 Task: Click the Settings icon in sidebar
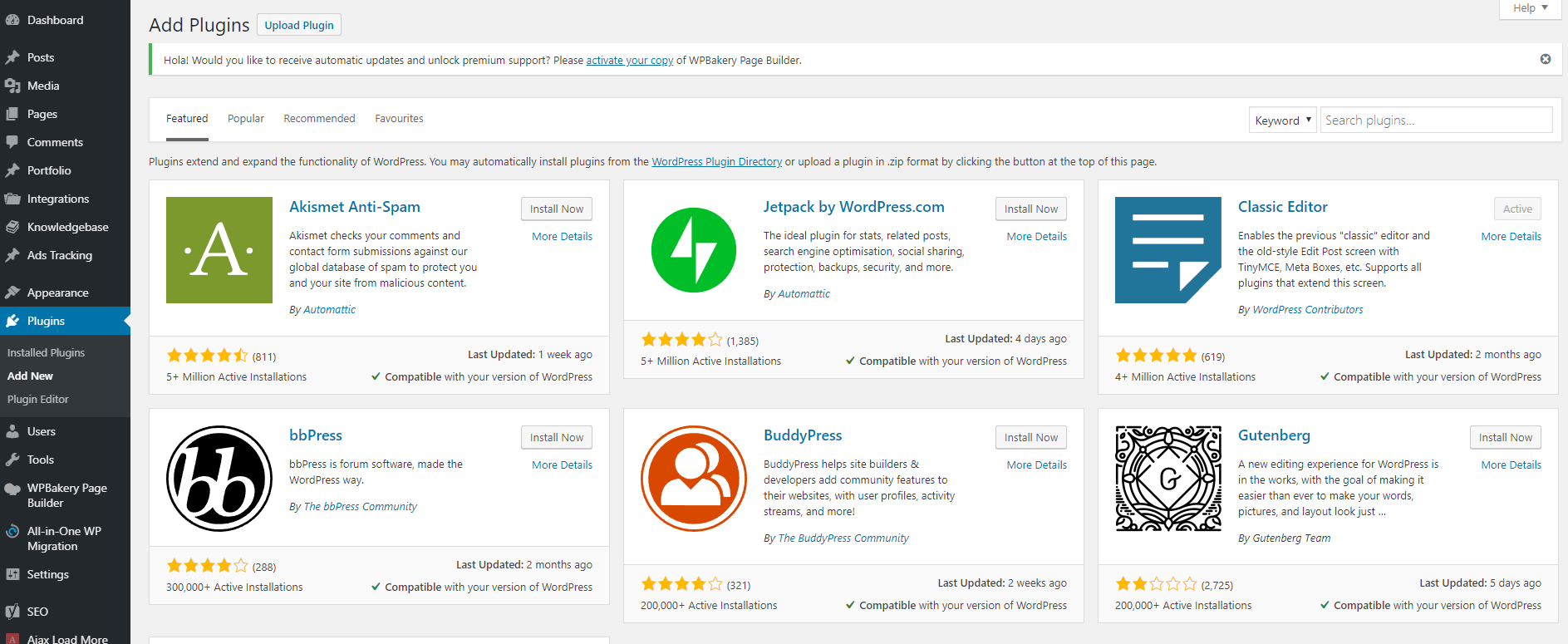12,574
